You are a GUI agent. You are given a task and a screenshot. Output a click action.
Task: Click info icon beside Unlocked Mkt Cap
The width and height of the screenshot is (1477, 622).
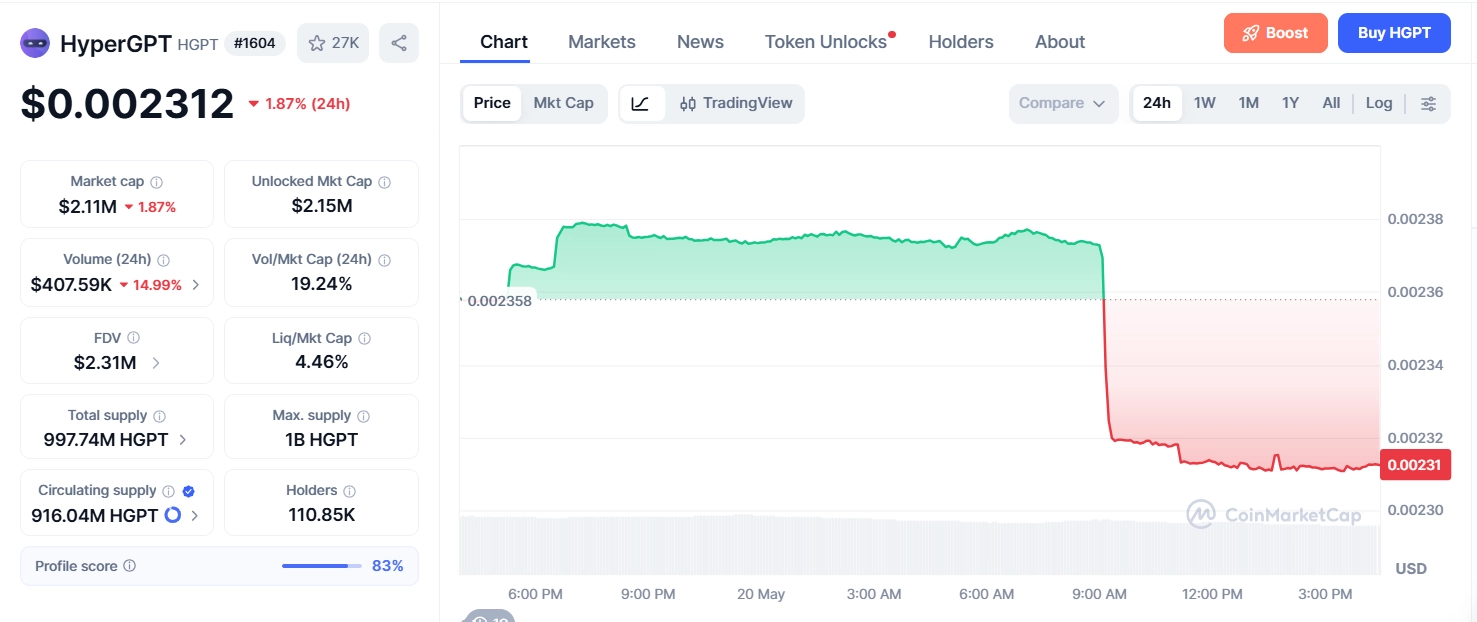click(385, 182)
